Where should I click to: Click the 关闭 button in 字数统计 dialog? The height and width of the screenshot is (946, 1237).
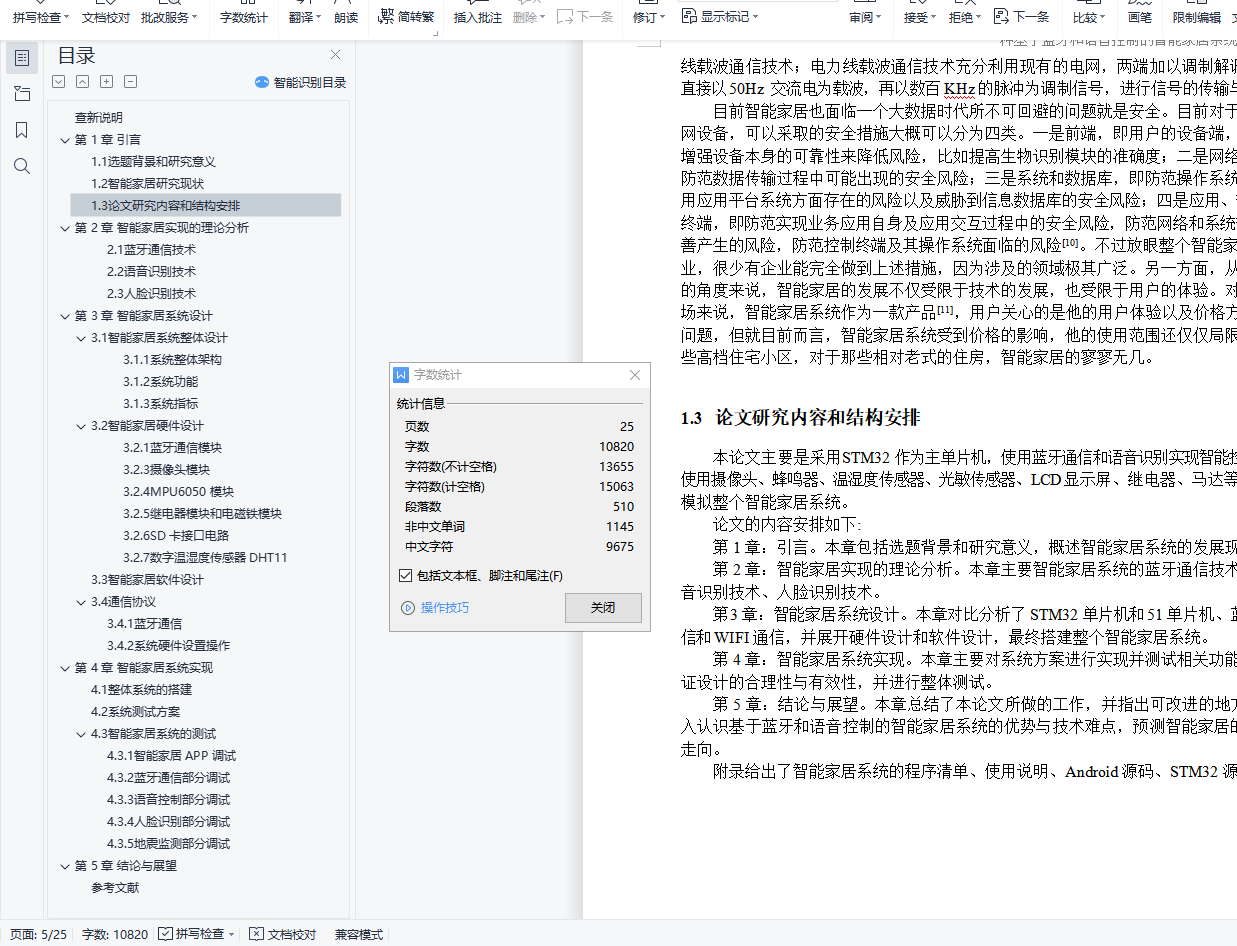[x=603, y=608]
